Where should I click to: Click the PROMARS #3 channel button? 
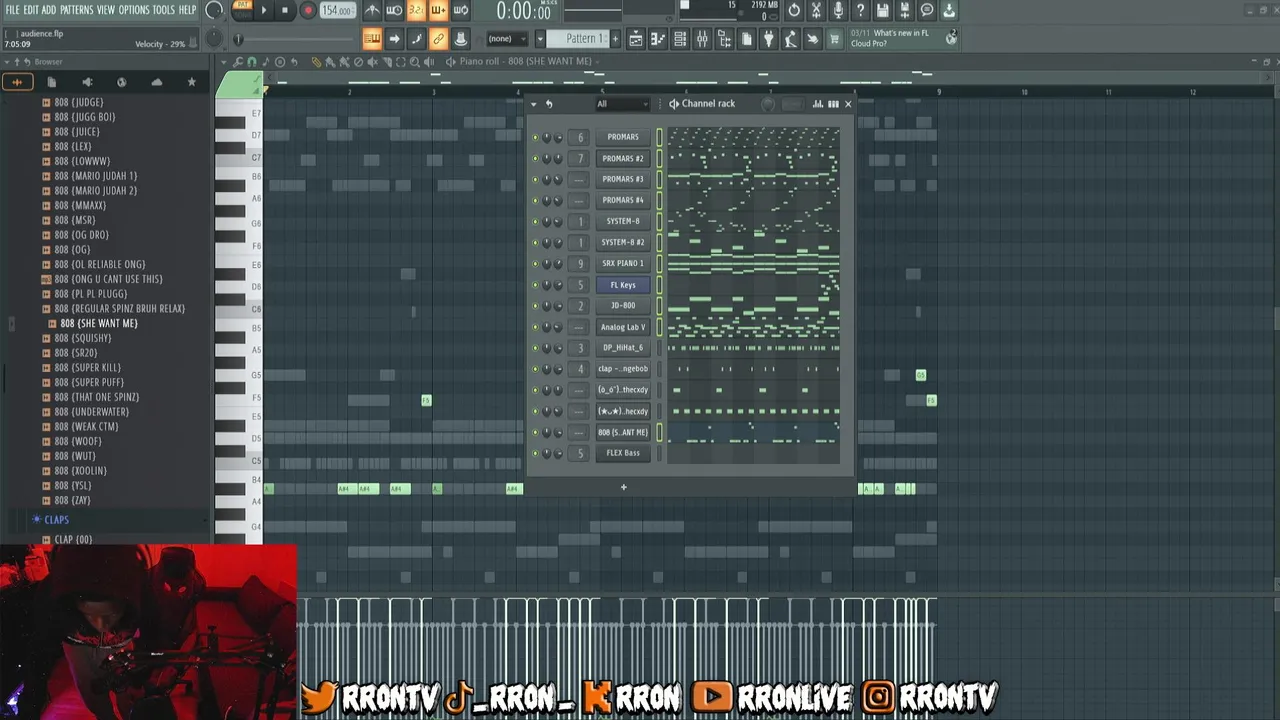[623, 179]
